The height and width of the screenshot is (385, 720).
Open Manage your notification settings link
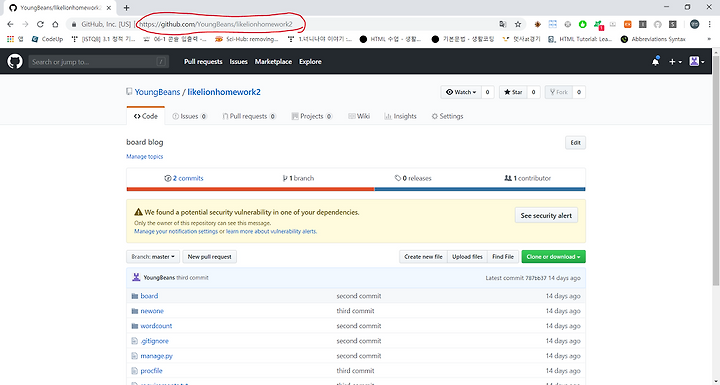(x=176, y=231)
